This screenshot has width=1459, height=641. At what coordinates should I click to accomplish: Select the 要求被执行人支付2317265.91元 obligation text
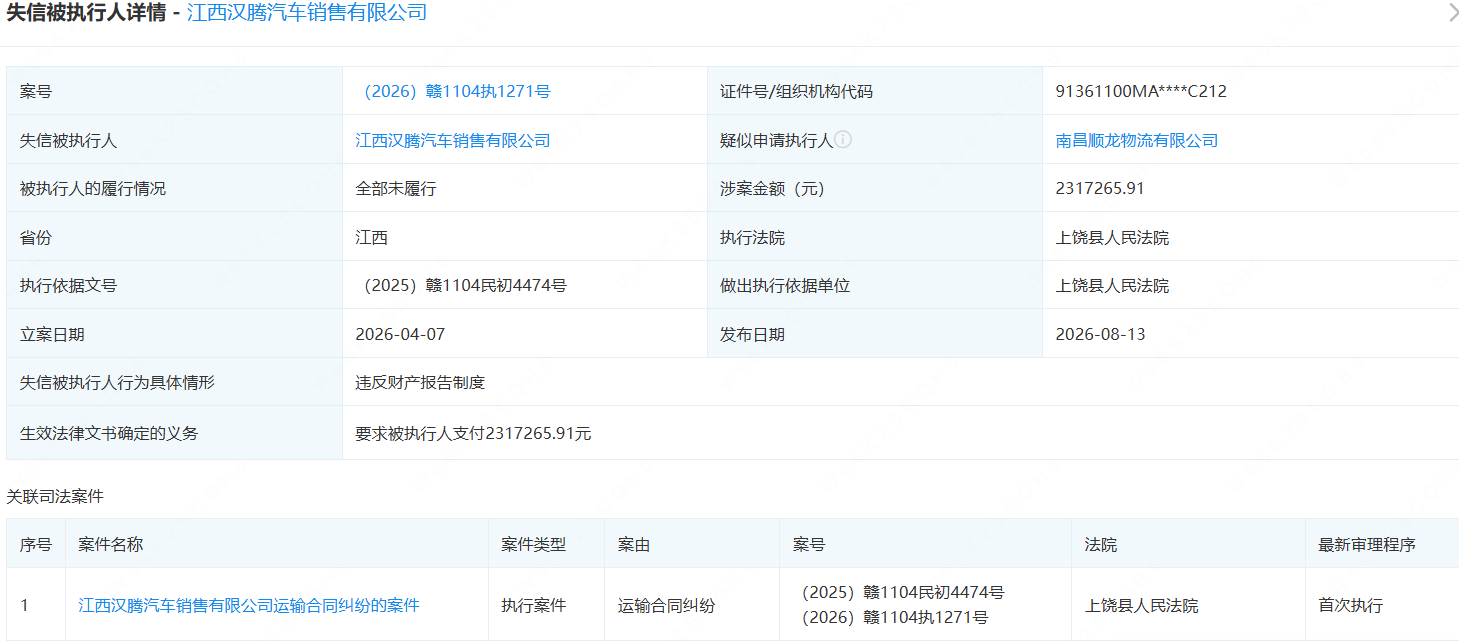[473, 434]
